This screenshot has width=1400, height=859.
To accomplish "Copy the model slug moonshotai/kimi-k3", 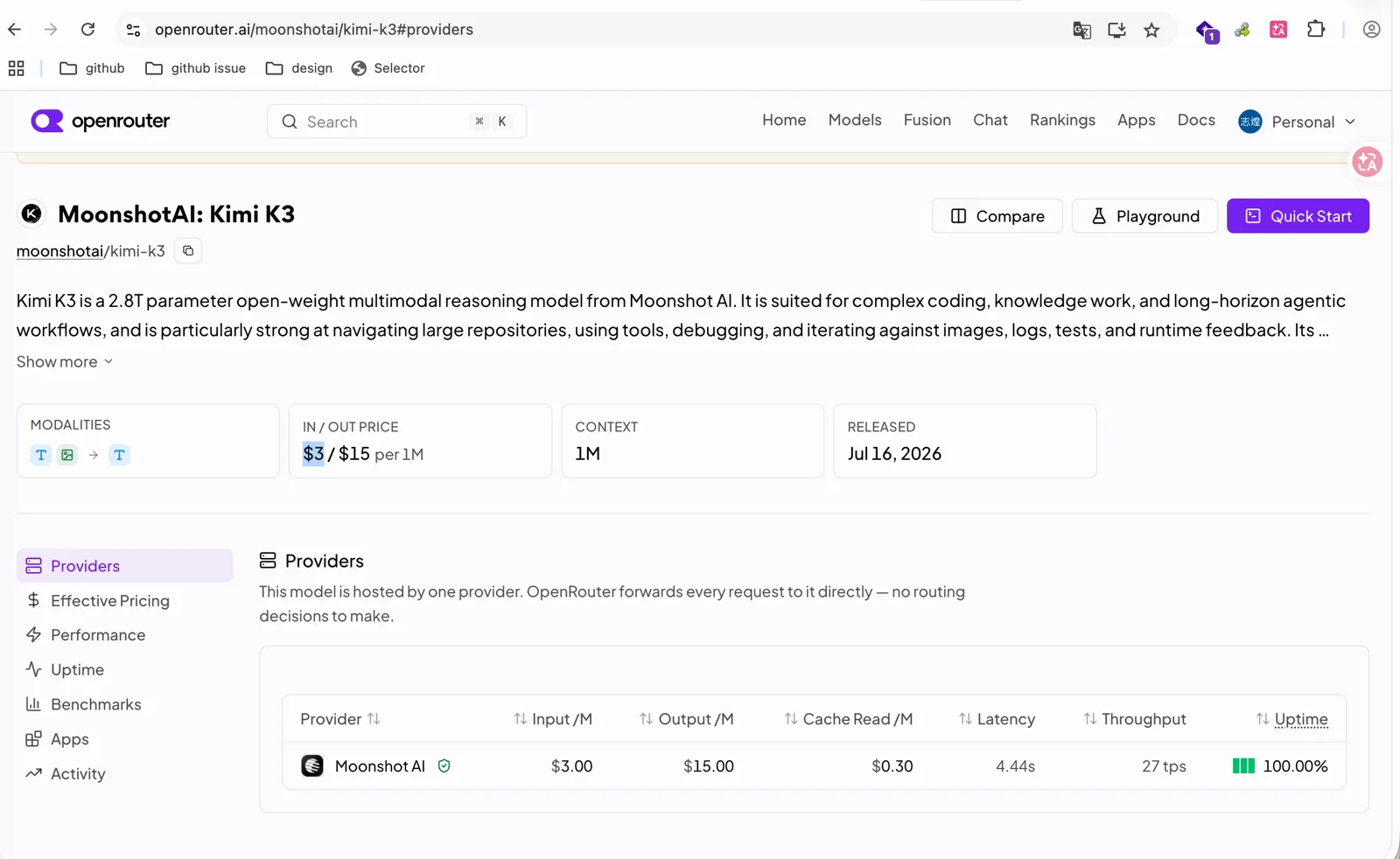I will click(x=188, y=251).
